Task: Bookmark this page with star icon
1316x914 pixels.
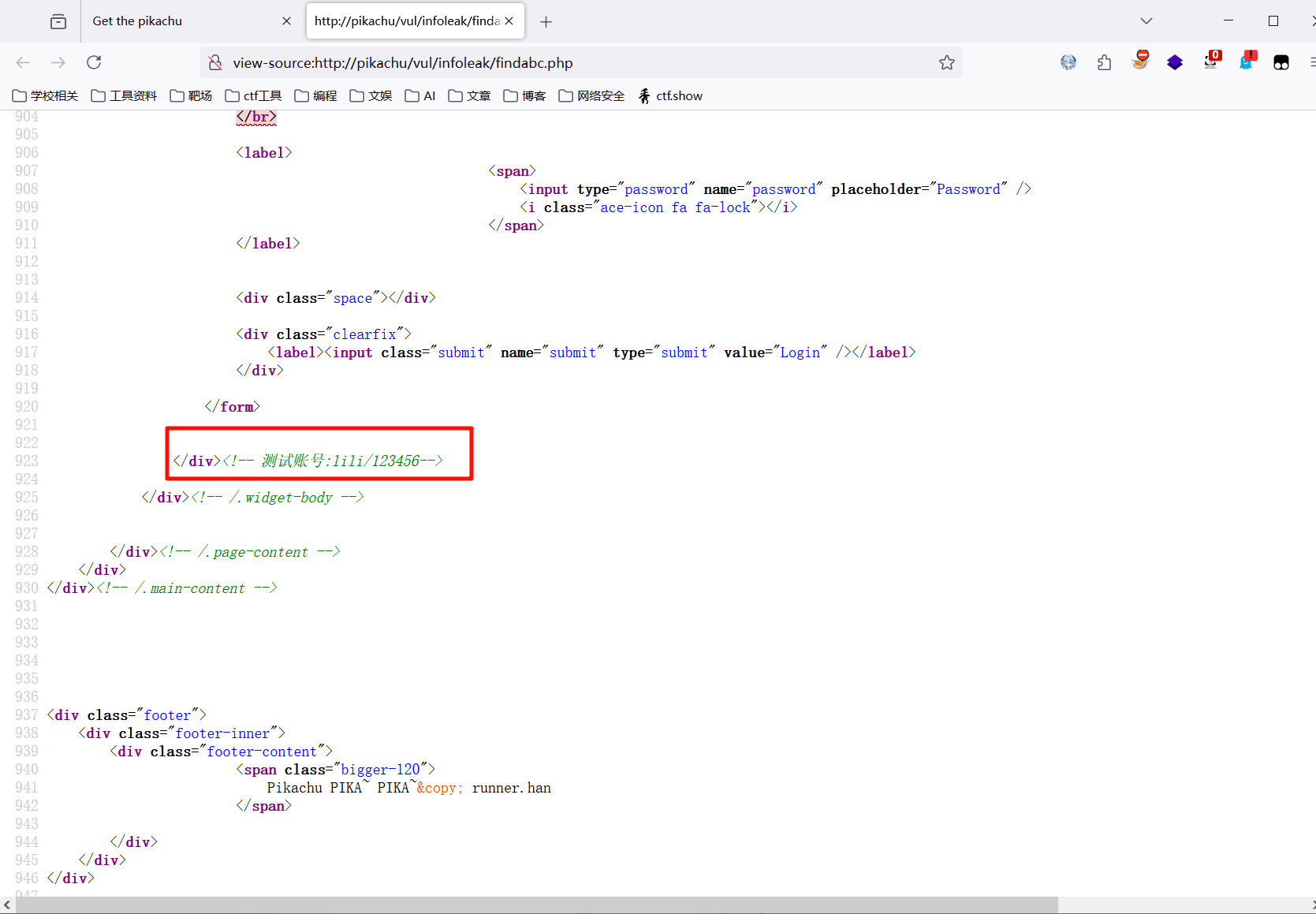Action: [x=947, y=62]
